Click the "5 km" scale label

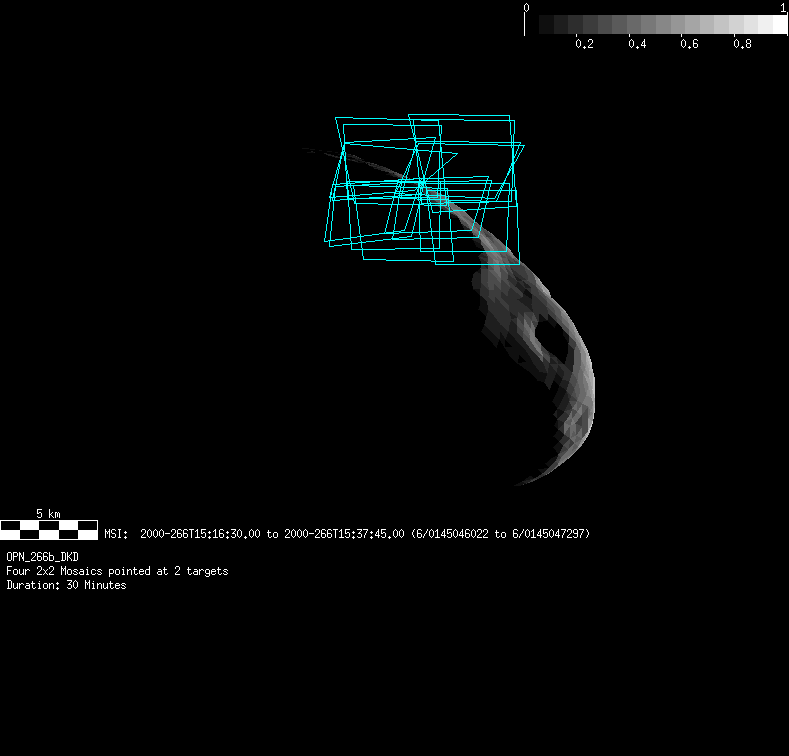[x=48, y=513]
